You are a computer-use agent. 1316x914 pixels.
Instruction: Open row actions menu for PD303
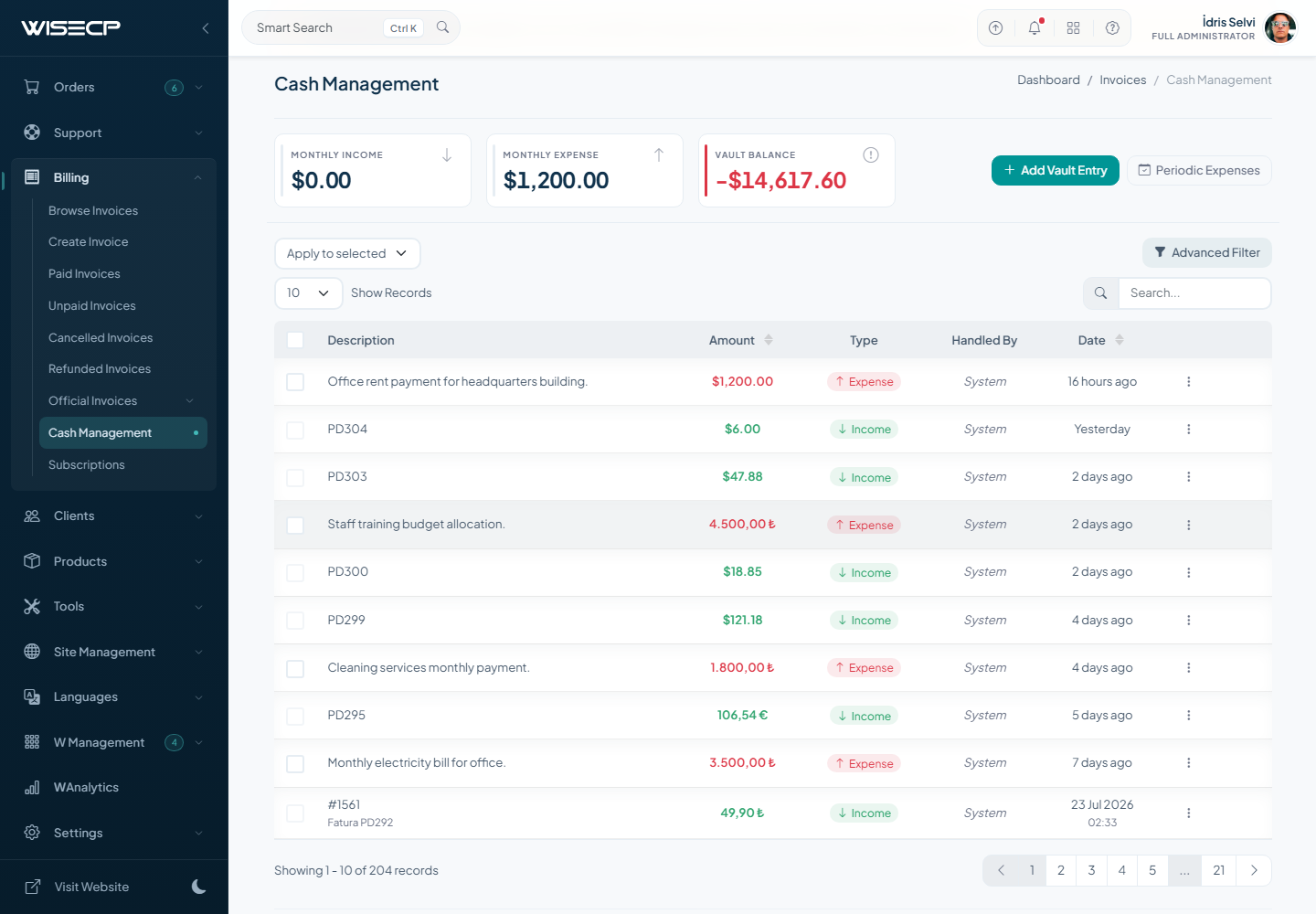pyautogui.click(x=1189, y=477)
